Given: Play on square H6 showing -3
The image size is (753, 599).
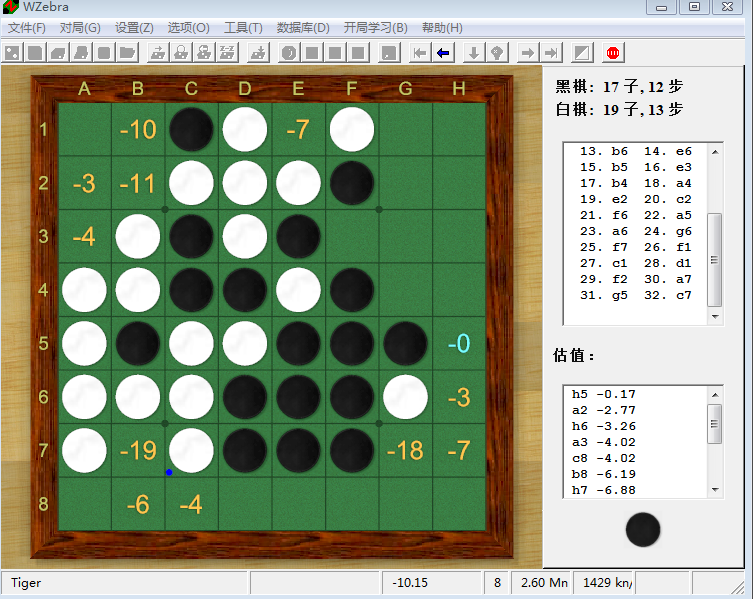Looking at the screenshot, I should [x=459, y=397].
